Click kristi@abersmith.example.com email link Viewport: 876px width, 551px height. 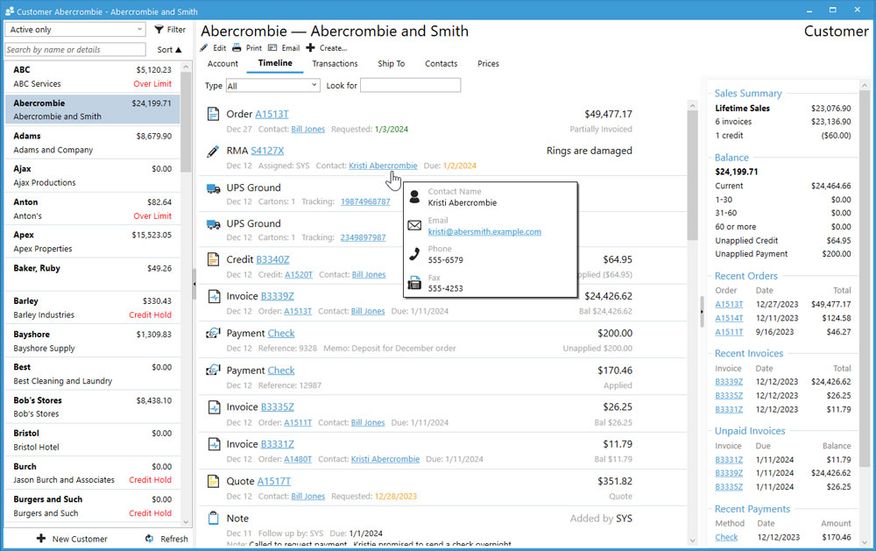point(484,232)
